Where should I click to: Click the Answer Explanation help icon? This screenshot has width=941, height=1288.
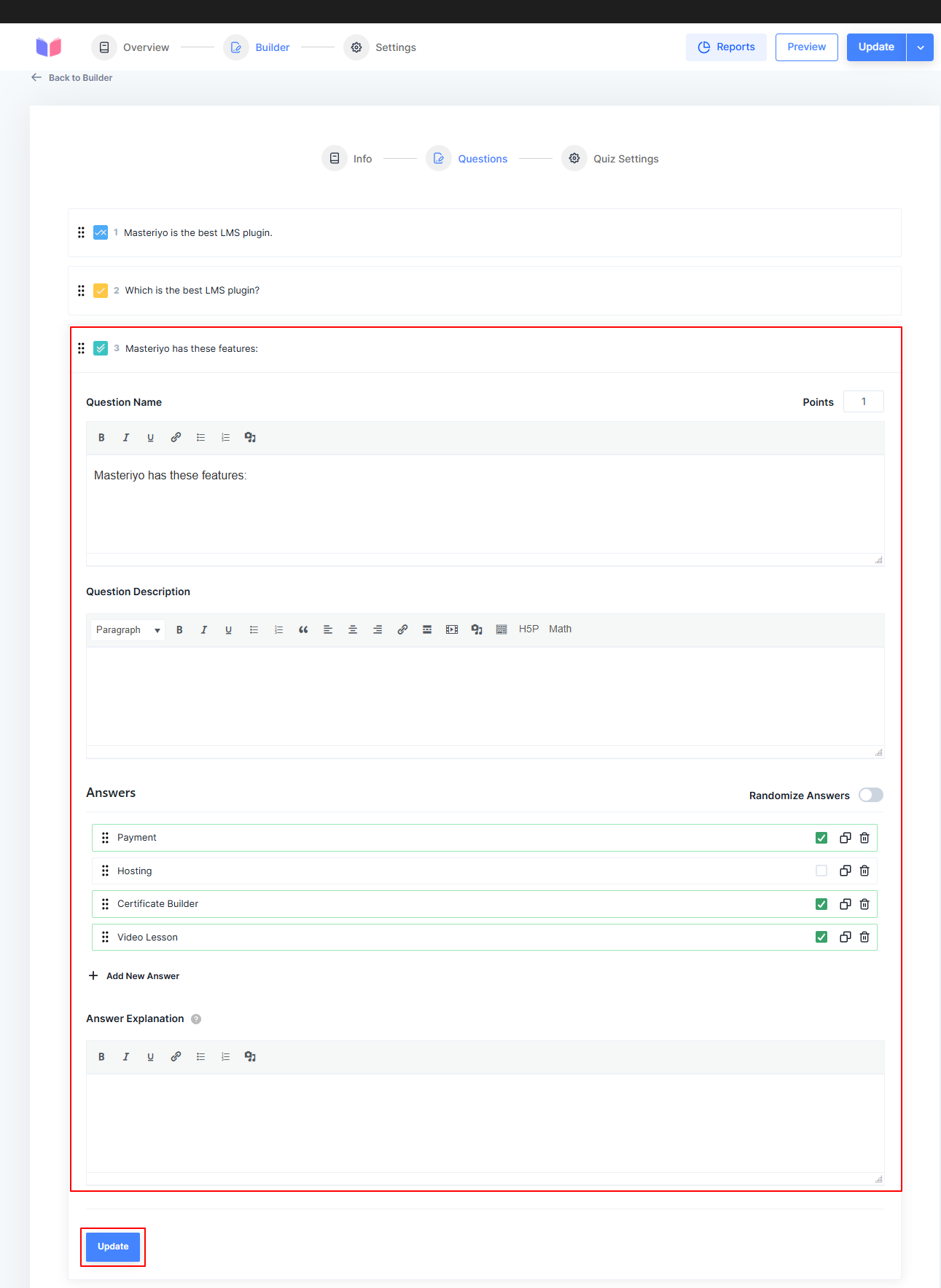(x=196, y=1019)
